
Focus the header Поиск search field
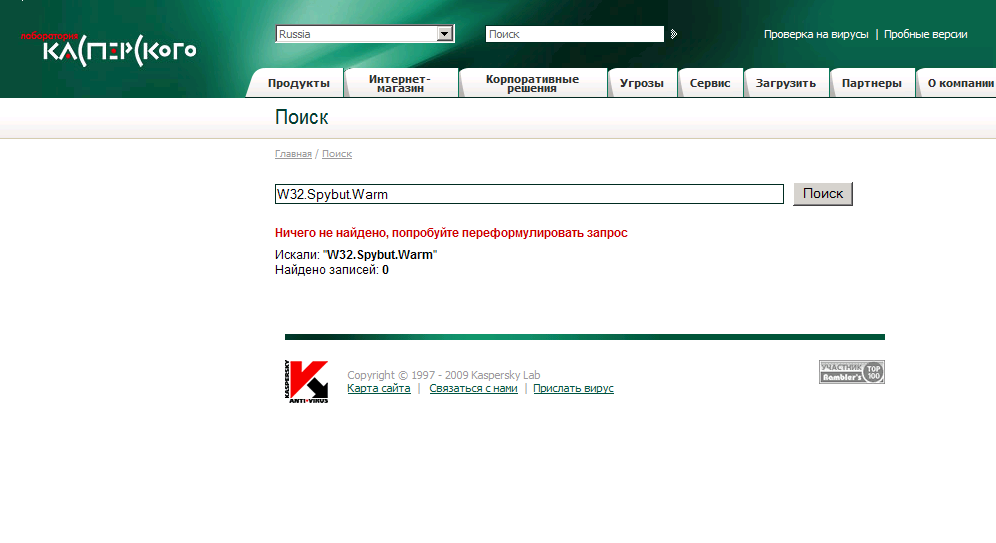[x=575, y=34]
